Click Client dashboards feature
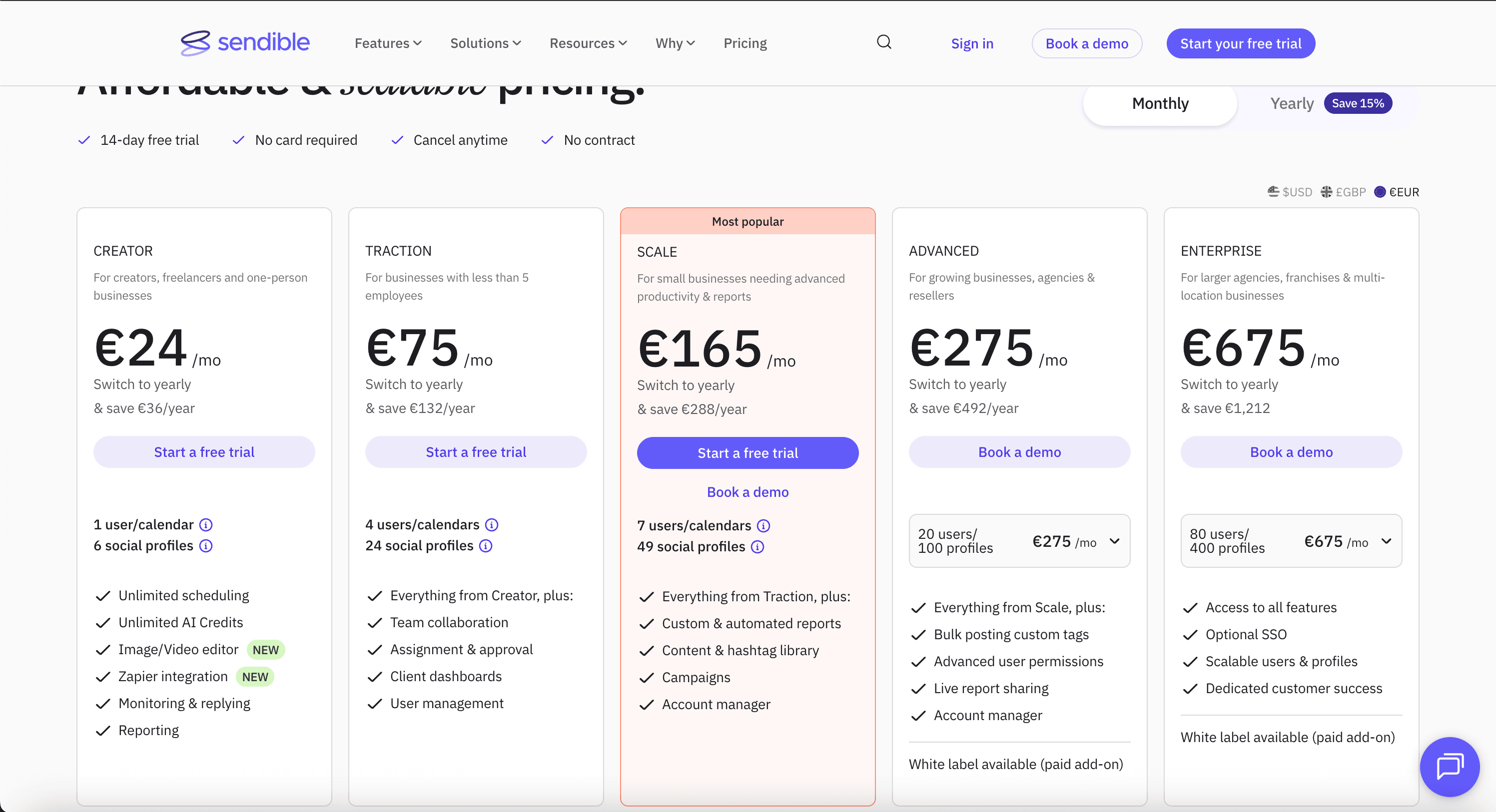Screen dimensions: 1496x812 point(446,676)
